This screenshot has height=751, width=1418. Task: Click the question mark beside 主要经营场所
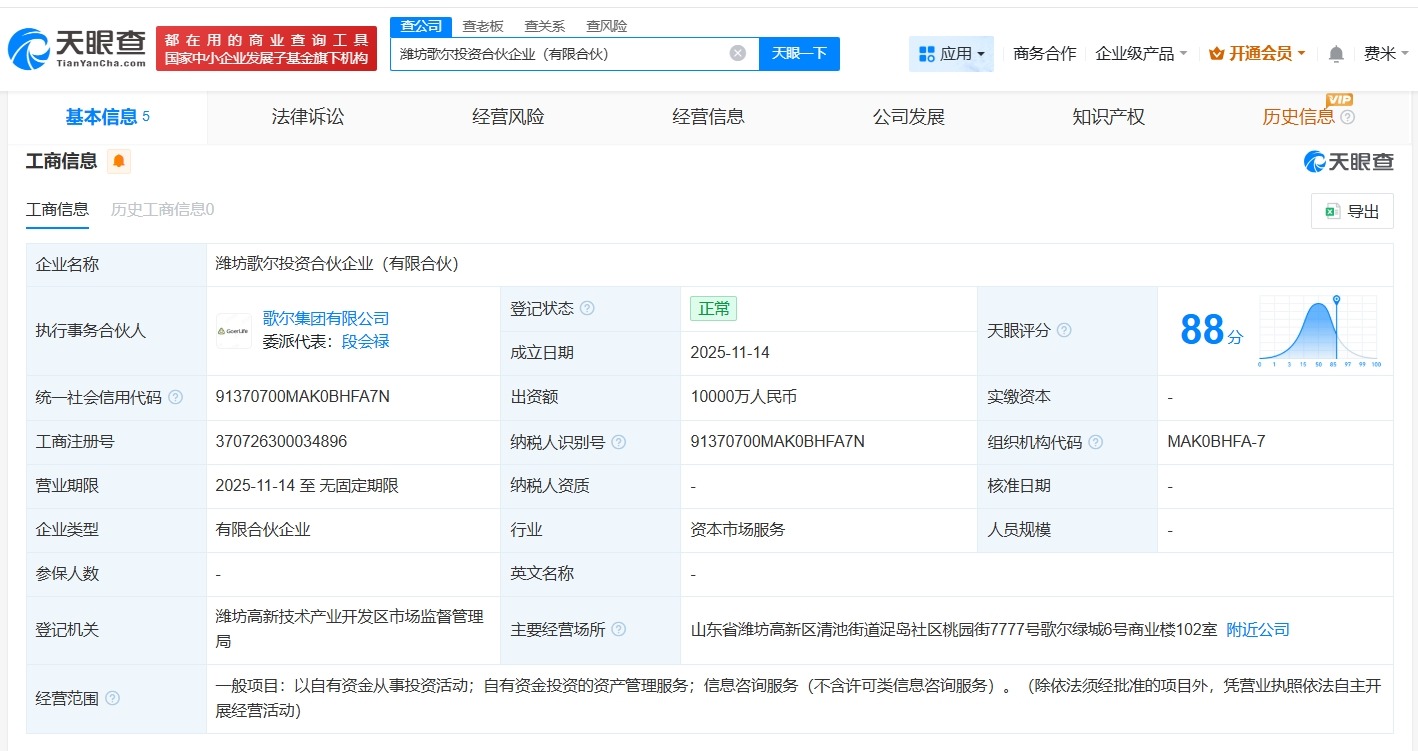point(618,630)
